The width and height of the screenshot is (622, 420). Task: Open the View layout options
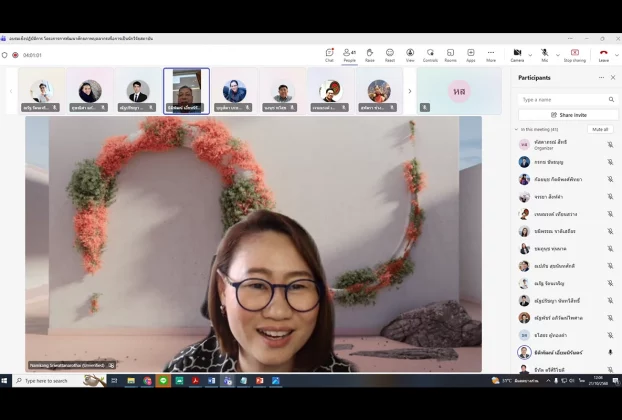[x=410, y=54]
